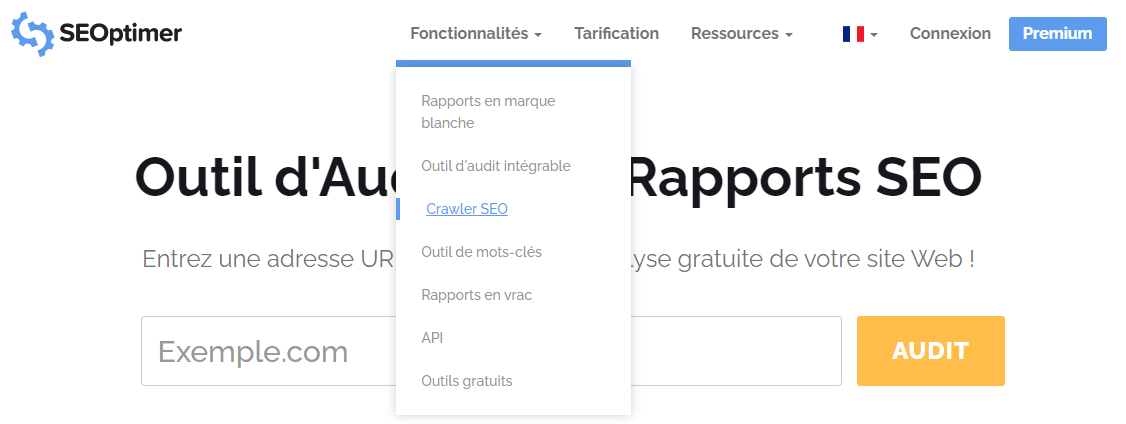Open Rapports en vrac from dropdown
The height and width of the screenshot is (424, 1126).
(x=476, y=295)
